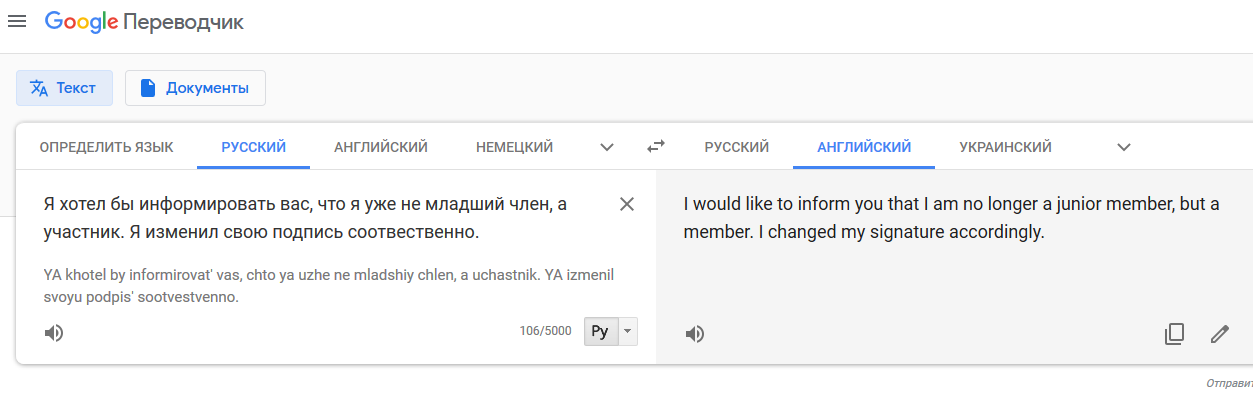1253x407 pixels.
Task: Click the Google Переводчик logo
Action: coord(144,21)
